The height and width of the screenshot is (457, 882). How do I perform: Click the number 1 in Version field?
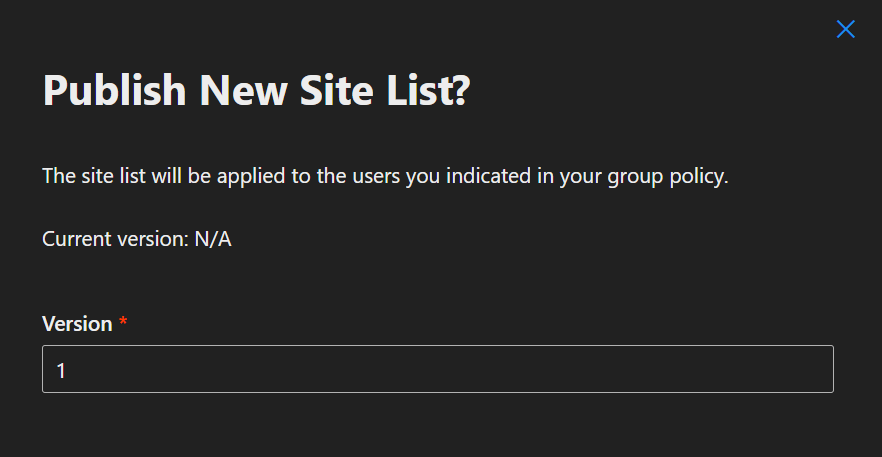click(x=61, y=370)
